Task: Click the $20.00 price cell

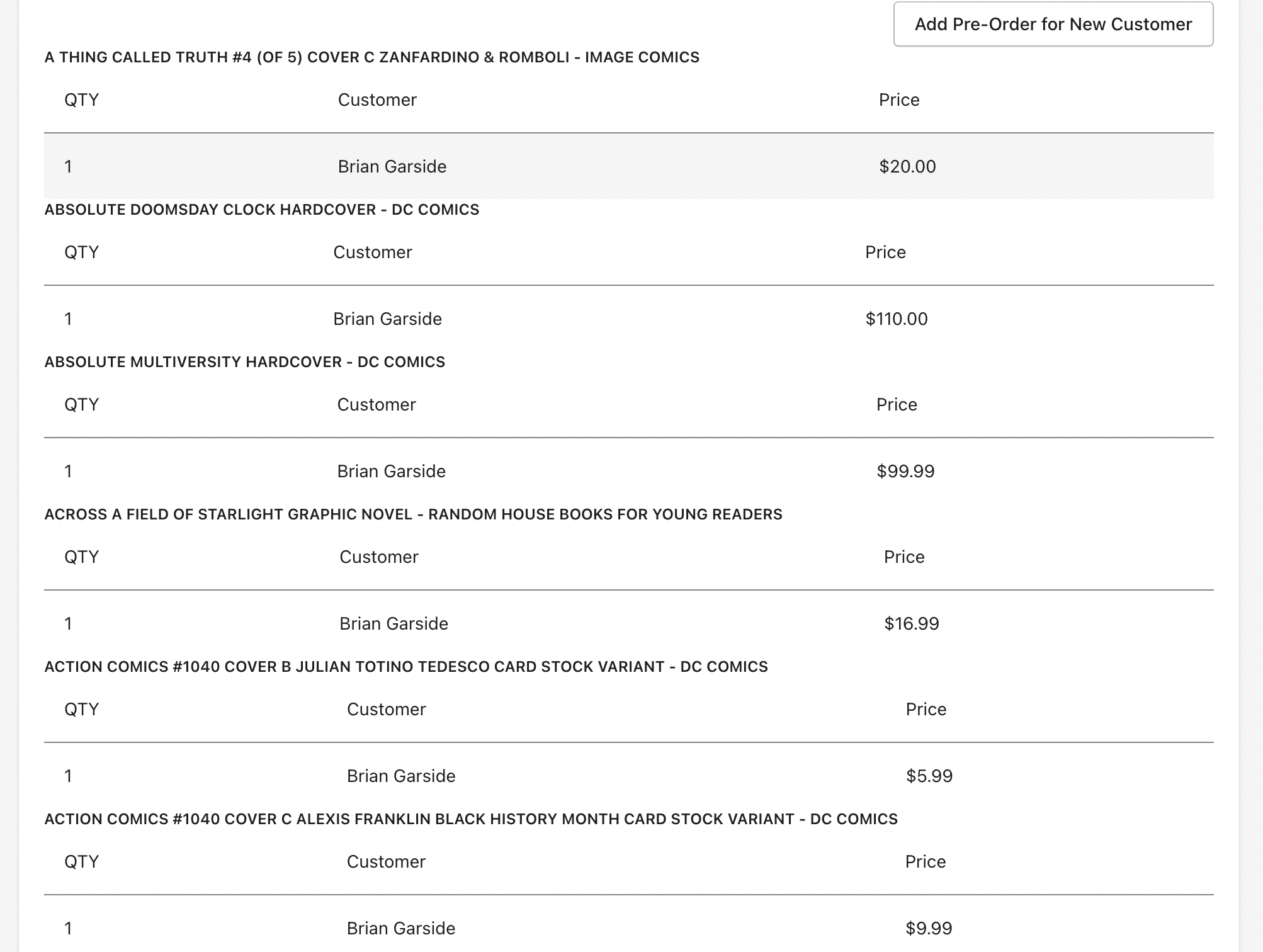Action: (x=907, y=167)
